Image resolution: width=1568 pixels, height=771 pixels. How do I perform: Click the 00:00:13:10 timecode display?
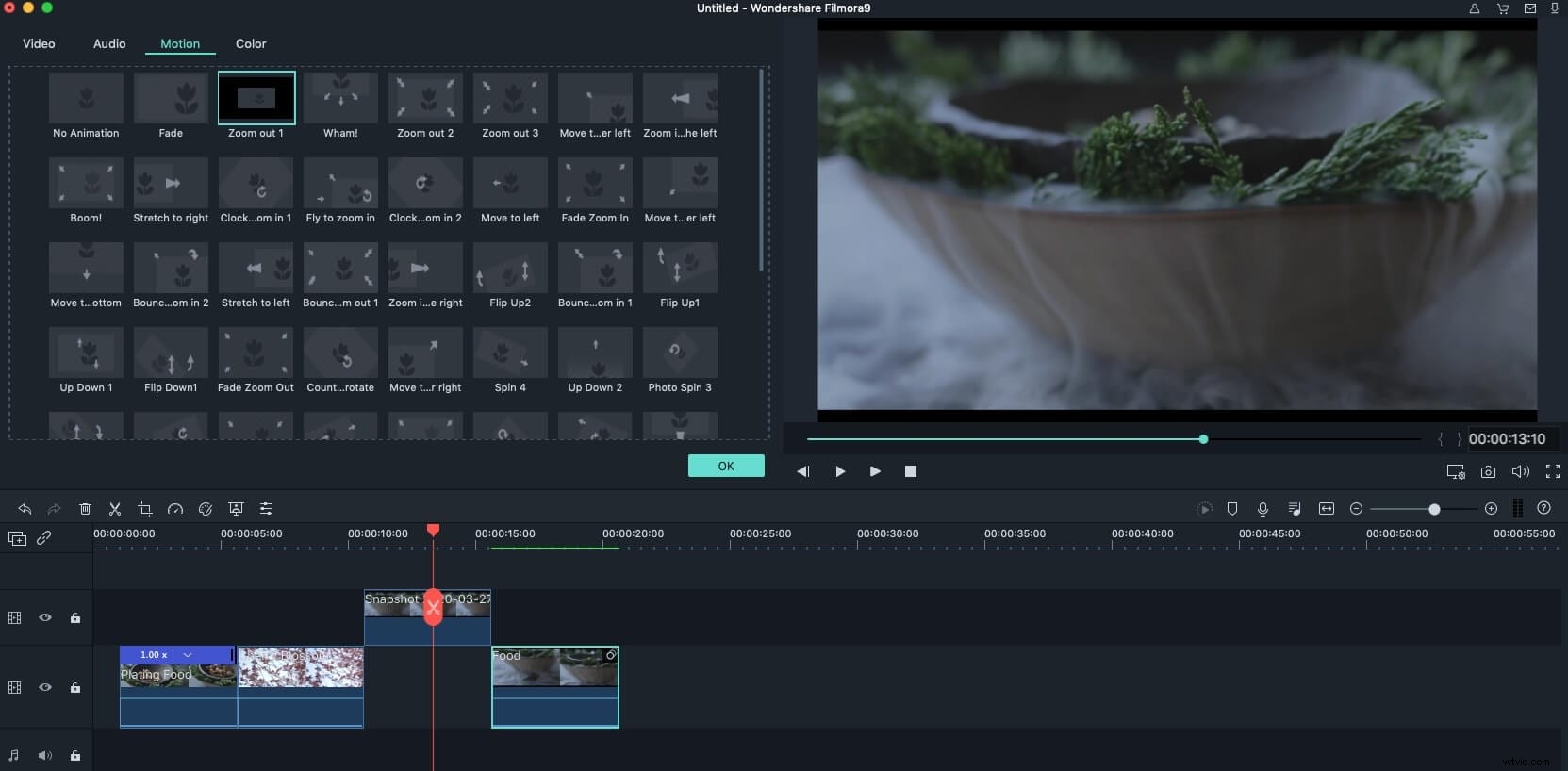point(1507,439)
